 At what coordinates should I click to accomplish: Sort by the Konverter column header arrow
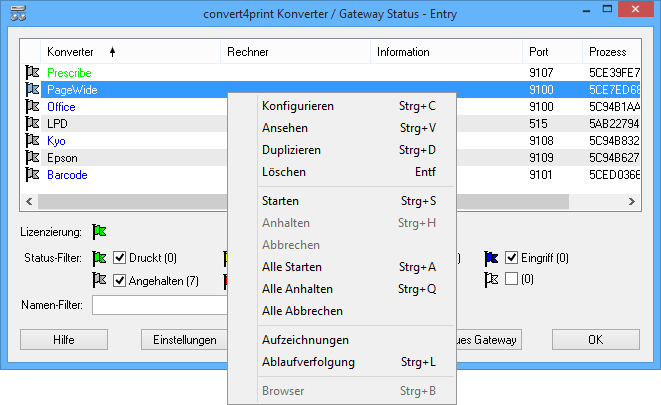click(112, 52)
